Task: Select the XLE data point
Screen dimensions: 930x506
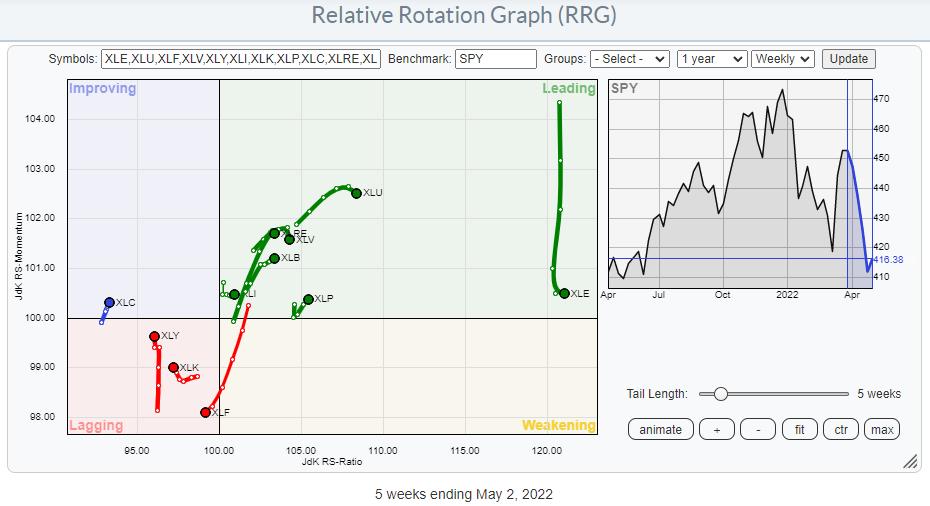Action: pyautogui.click(x=564, y=293)
